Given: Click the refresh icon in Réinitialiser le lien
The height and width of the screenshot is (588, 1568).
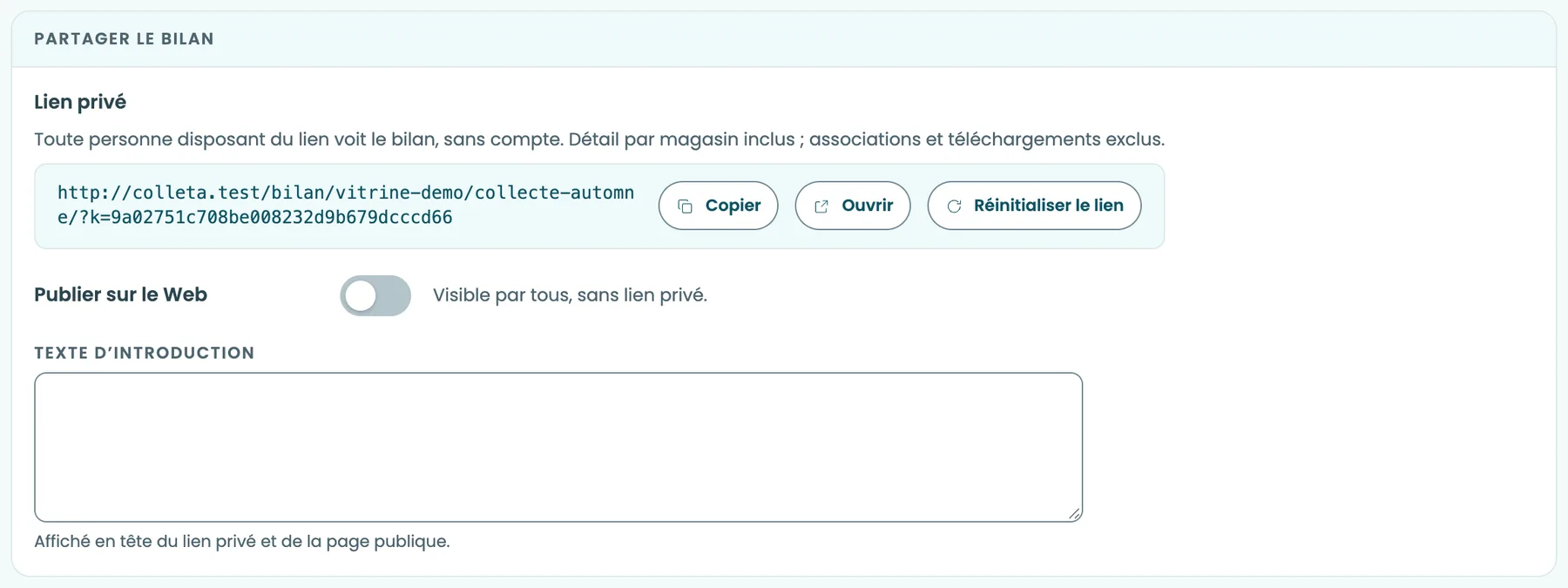Looking at the screenshot, I should 954,206.
